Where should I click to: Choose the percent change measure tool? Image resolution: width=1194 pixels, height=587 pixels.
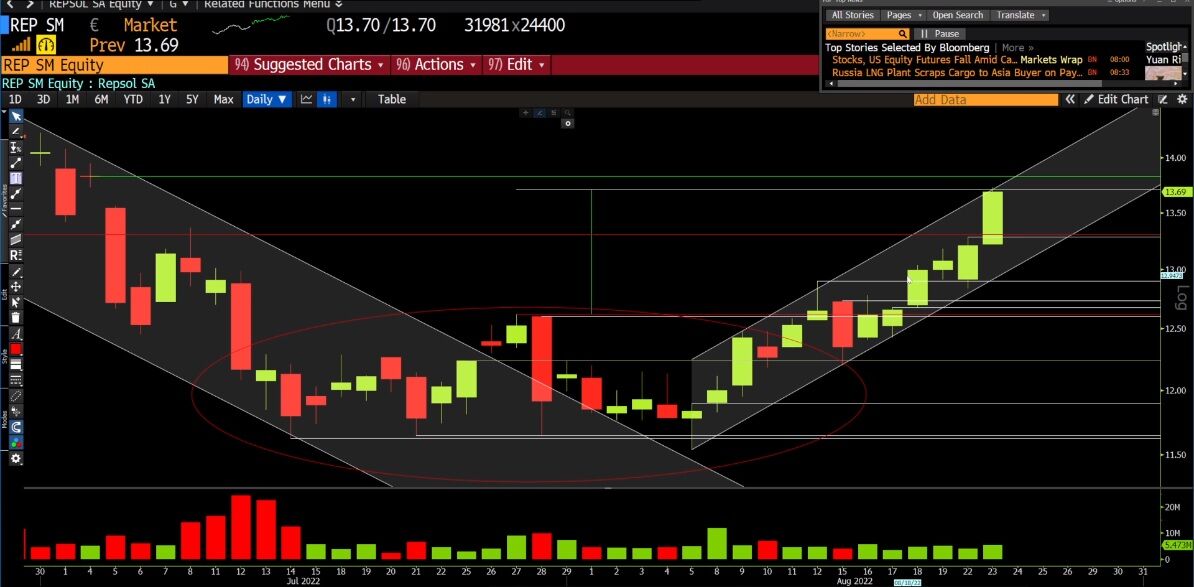coord(16,147)
